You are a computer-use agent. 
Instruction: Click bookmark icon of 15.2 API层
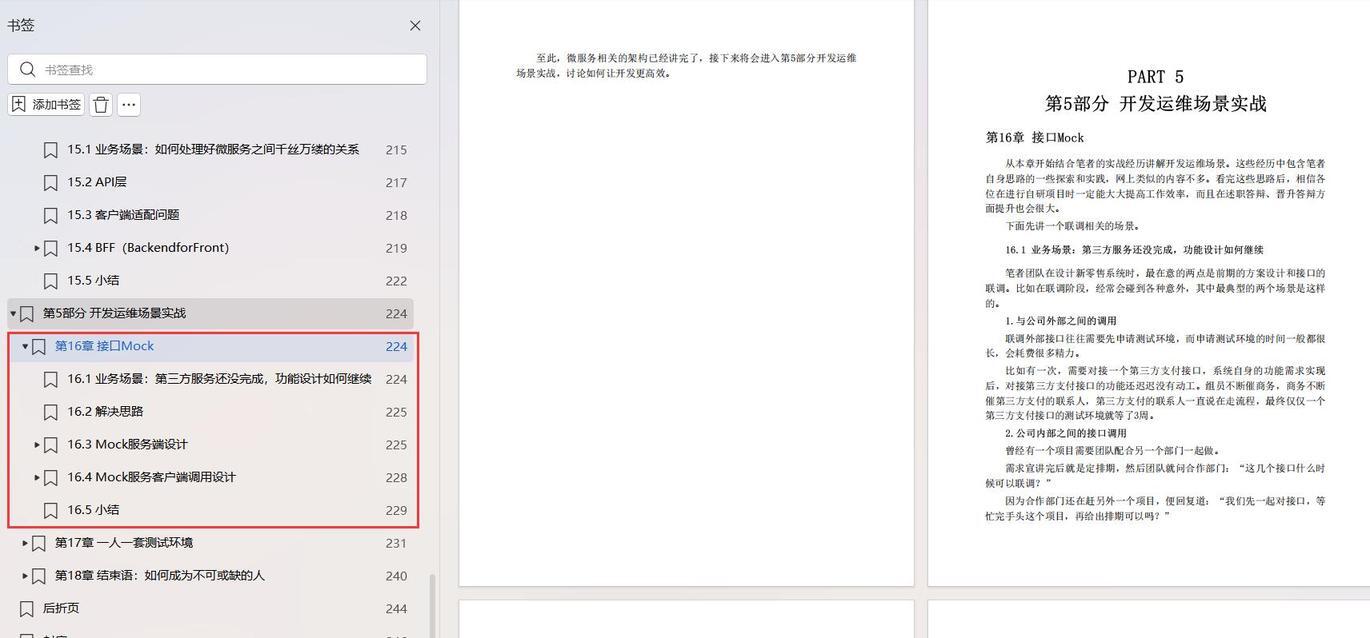(x=50, y=182)
